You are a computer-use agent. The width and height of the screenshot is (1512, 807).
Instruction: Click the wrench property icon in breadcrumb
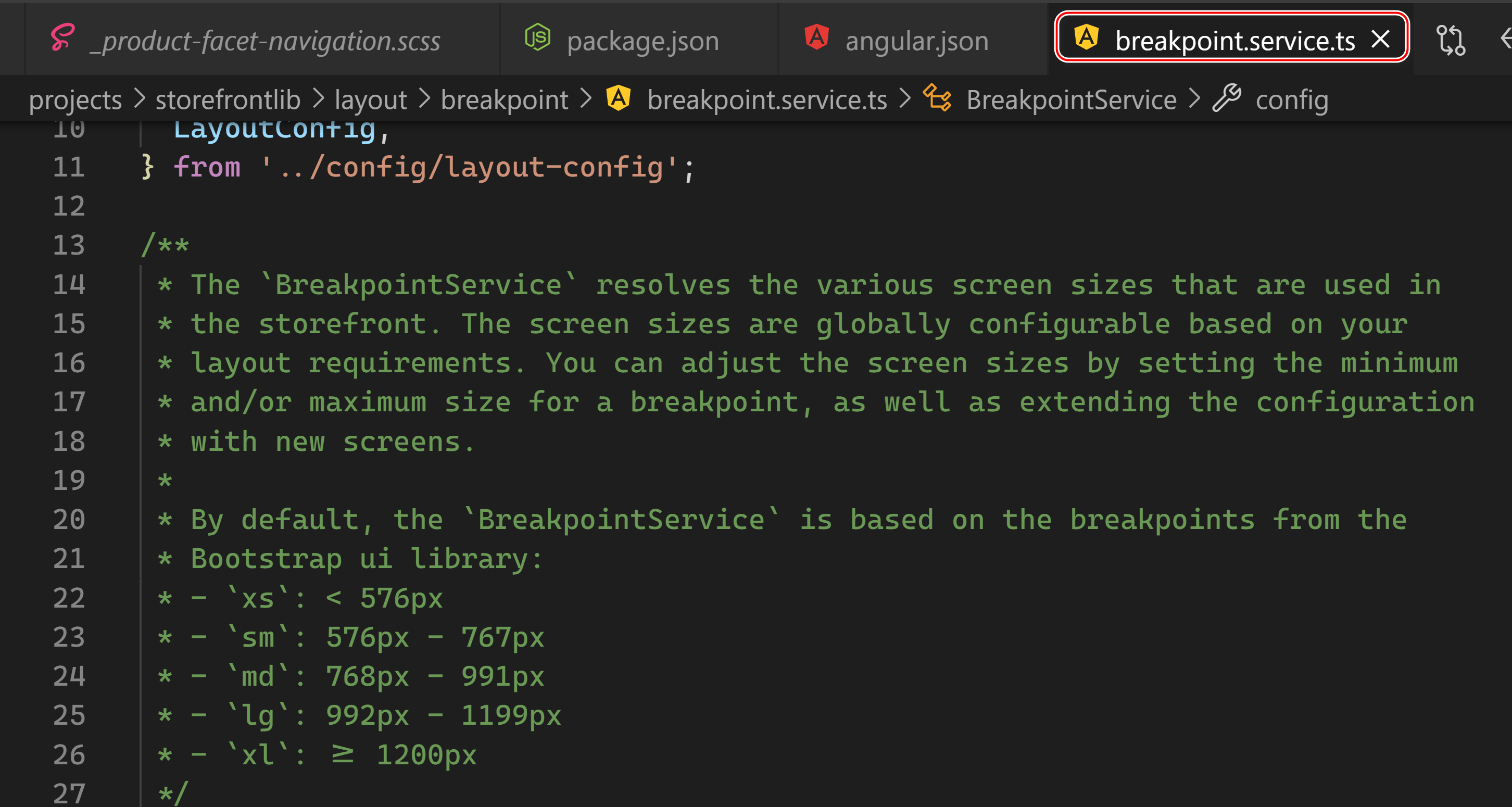point(1227,98)
